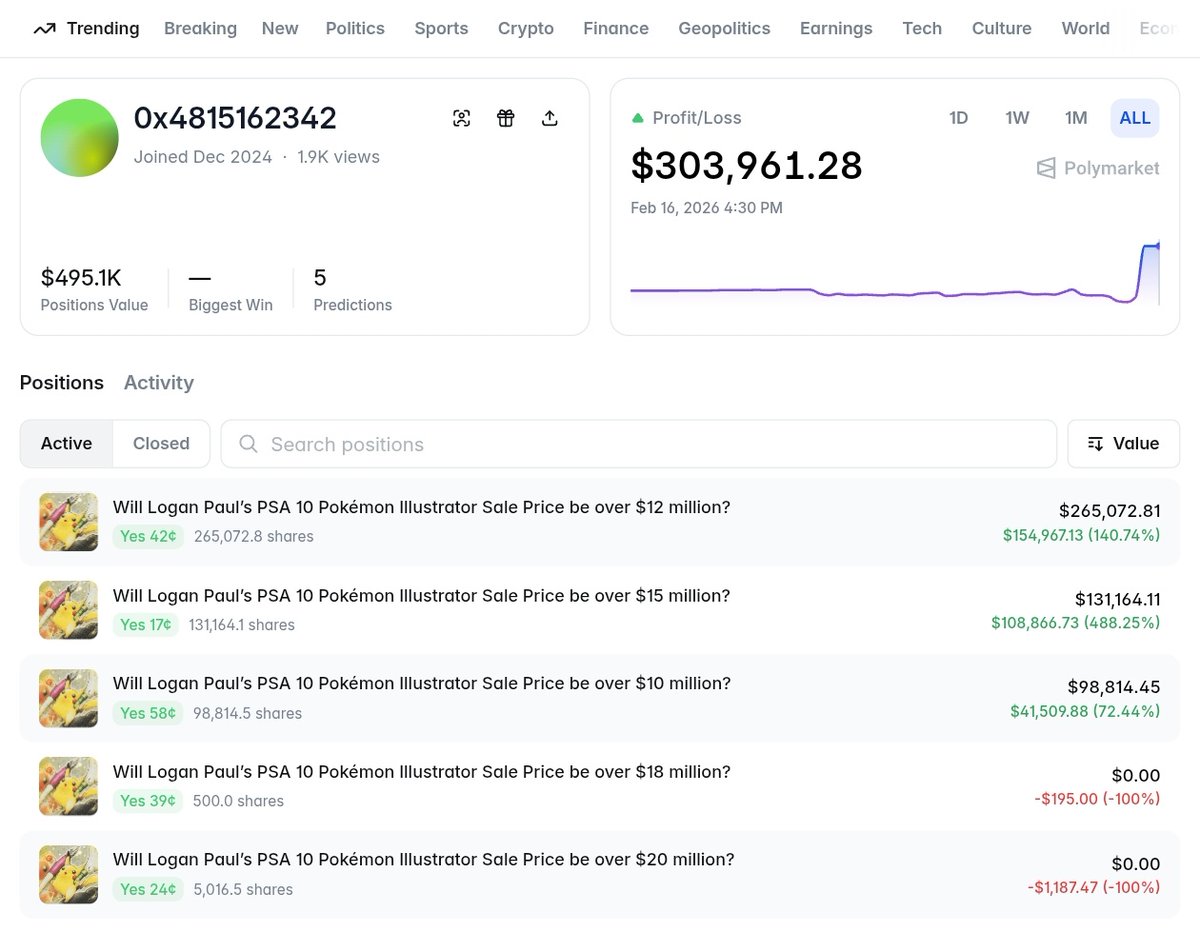Open the over $12 million market

(x=421, y=507)
